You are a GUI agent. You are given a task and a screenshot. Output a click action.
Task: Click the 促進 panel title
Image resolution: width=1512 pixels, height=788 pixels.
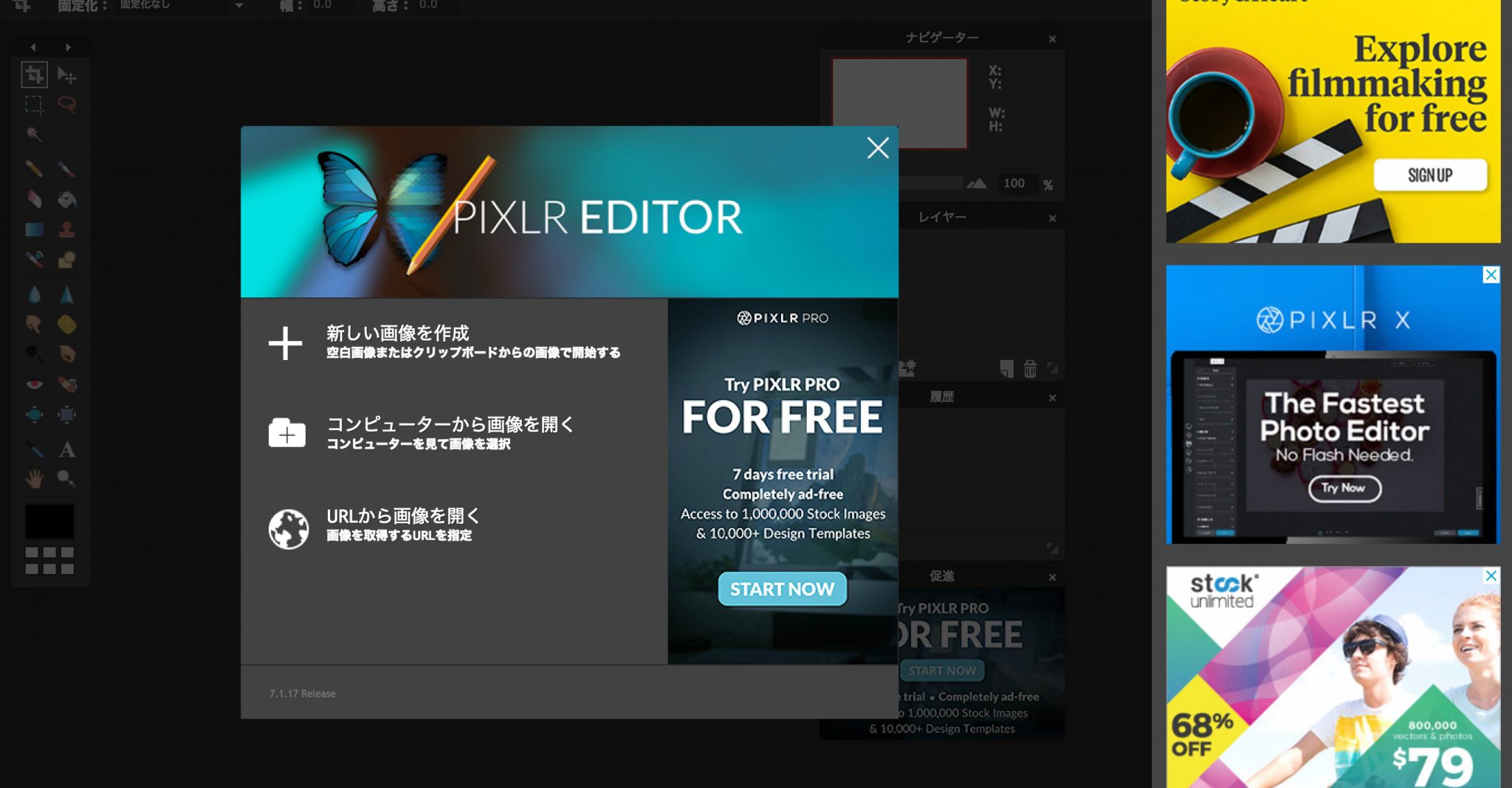click(x=942, y=576)
